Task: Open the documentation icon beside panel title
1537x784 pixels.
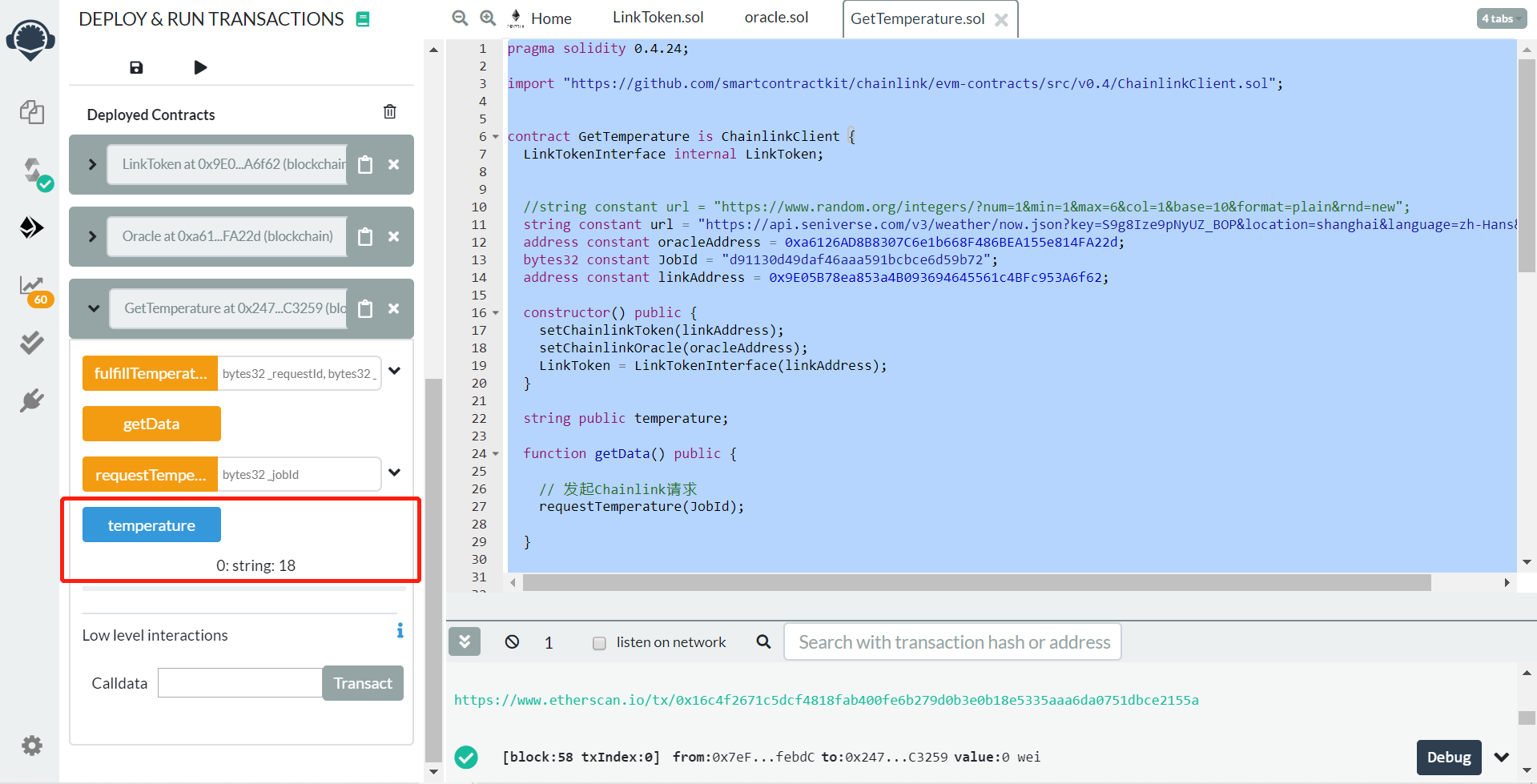Action: pos(363,19)
